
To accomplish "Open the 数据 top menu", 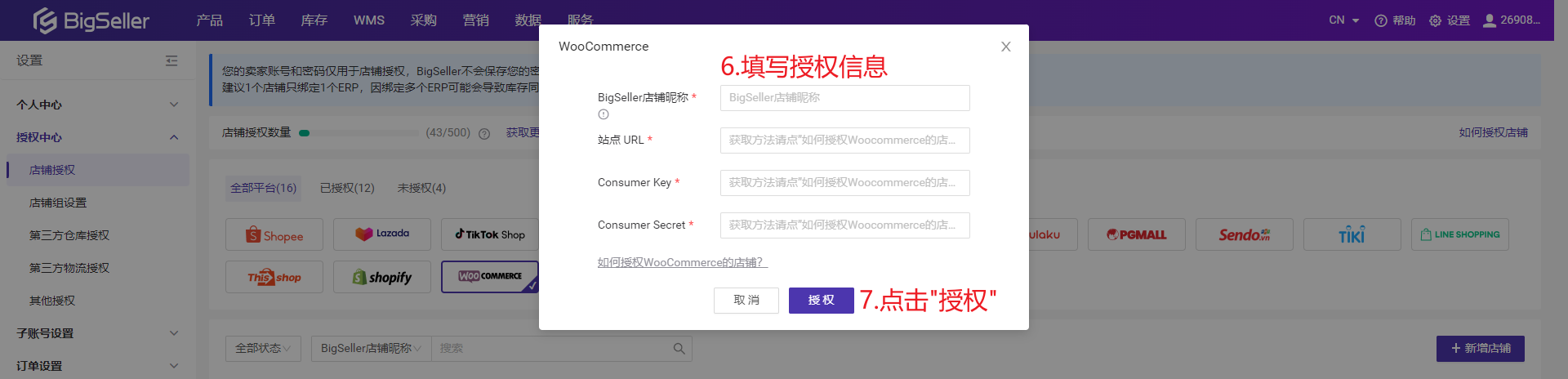I will (528, 20).
